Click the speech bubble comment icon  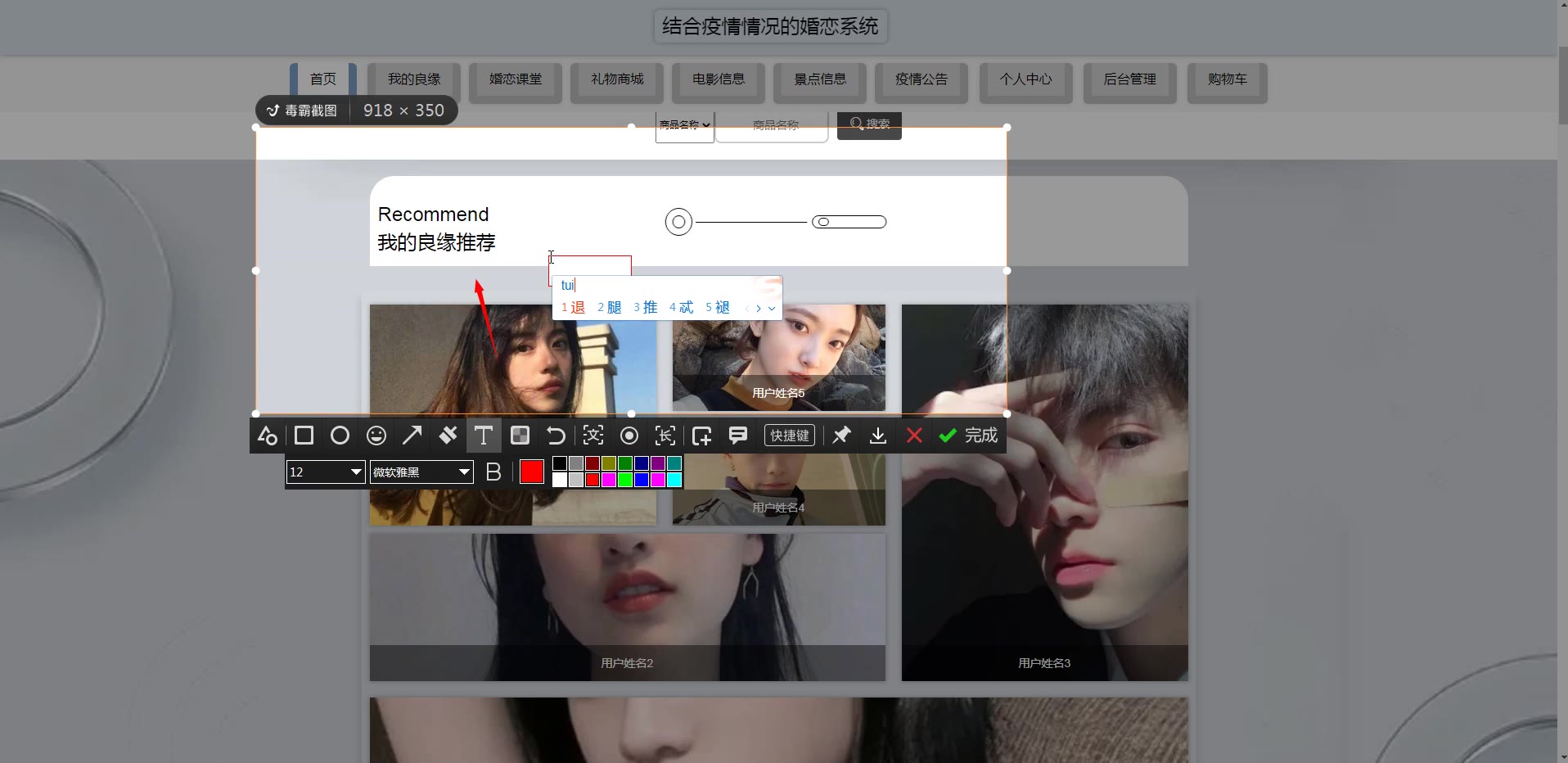click(738, 436)
